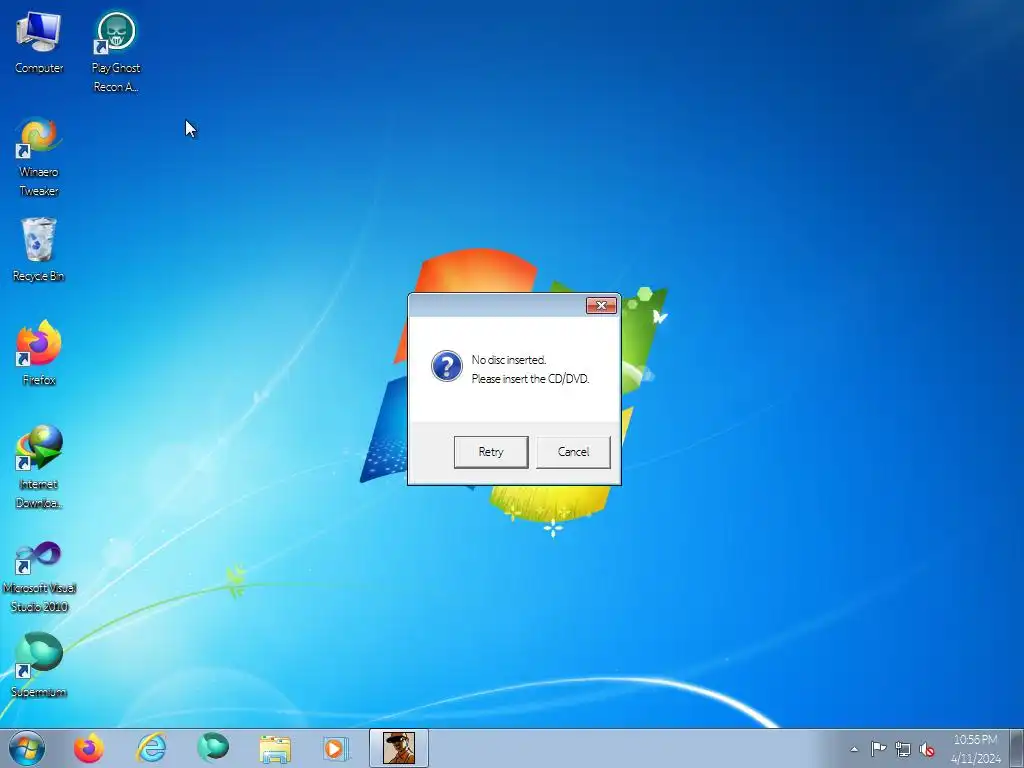
Task: Launch Firefox from the taskbar
Action: [89, 748]
